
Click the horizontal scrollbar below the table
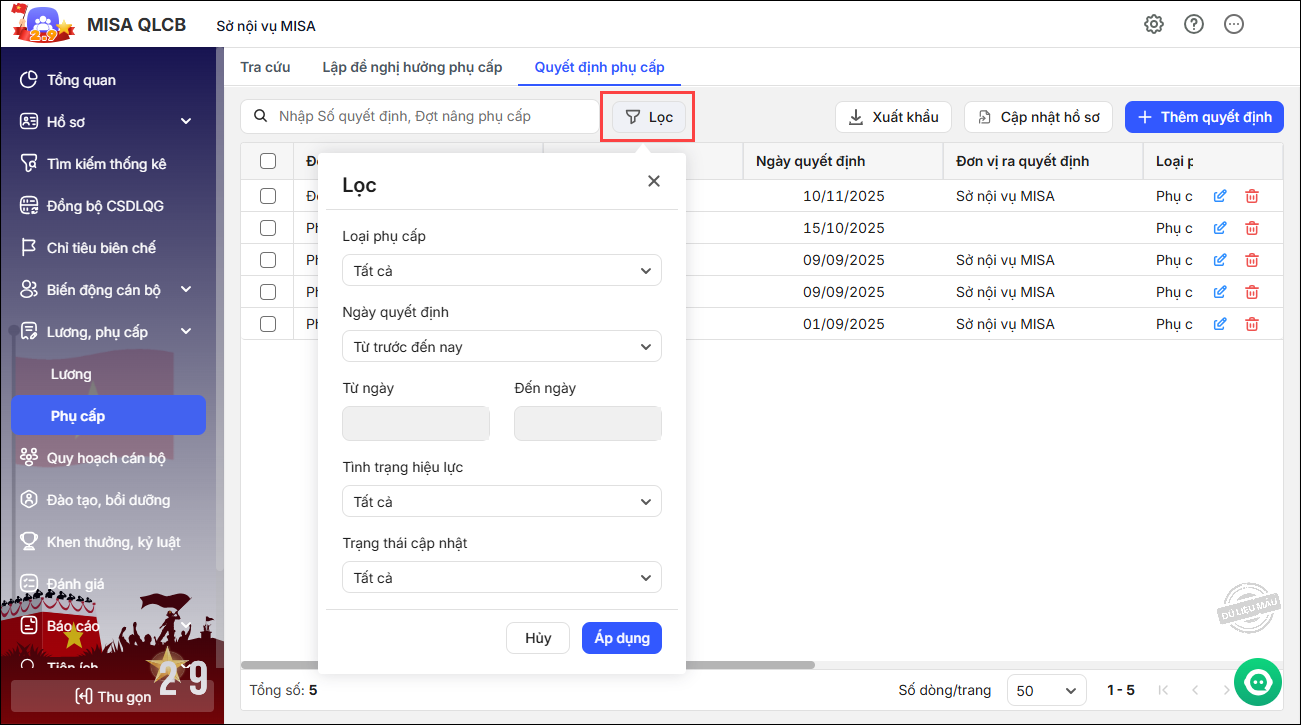(x=528, y=665)
